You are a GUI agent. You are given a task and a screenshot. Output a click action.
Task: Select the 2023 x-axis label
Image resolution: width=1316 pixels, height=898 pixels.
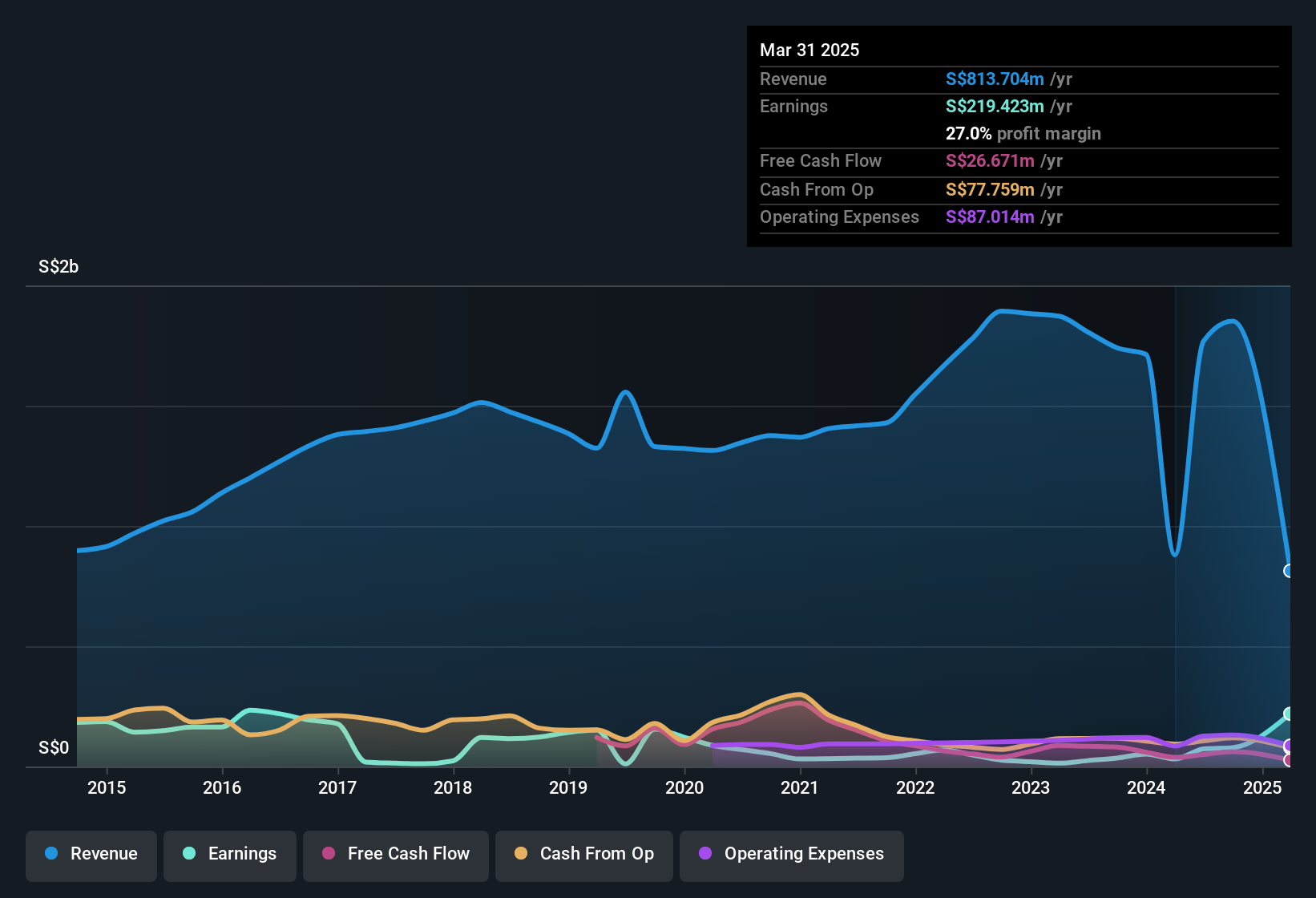(1031, 787)
